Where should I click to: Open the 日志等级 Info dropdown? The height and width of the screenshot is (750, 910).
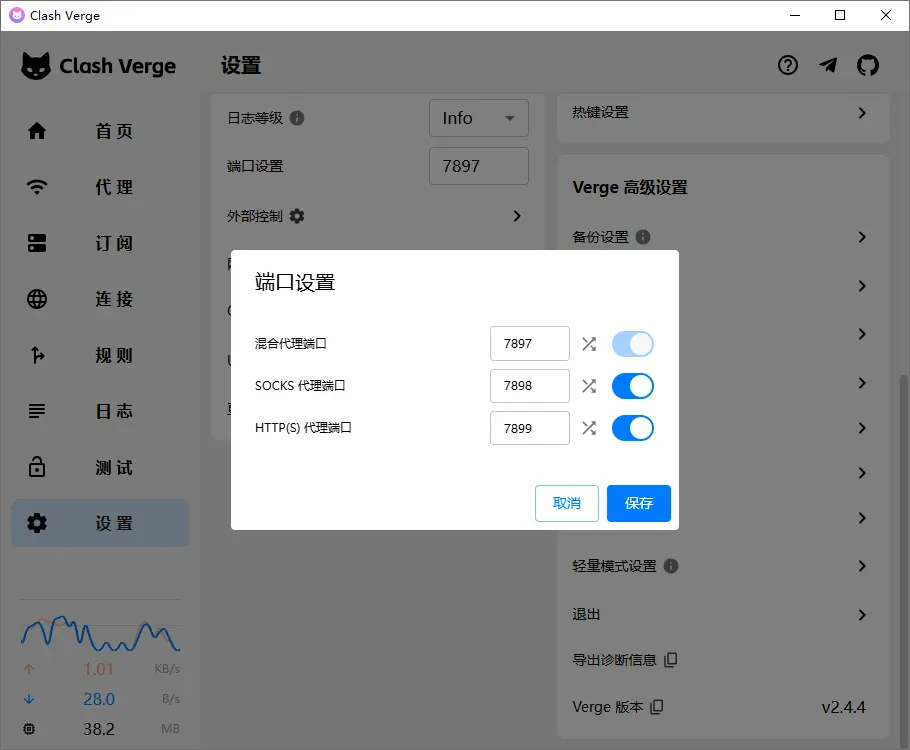pos(479,118)
